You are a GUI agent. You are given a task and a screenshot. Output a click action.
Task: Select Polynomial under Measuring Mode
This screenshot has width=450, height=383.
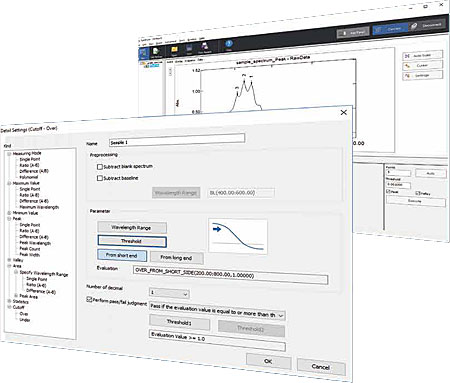coord(29,177)
